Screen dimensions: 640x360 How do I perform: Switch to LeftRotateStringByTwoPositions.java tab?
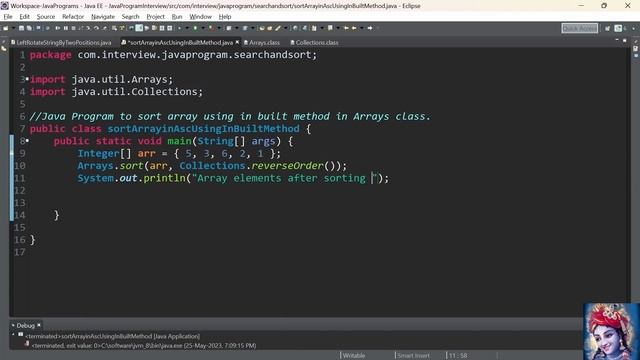pos(61,42)
